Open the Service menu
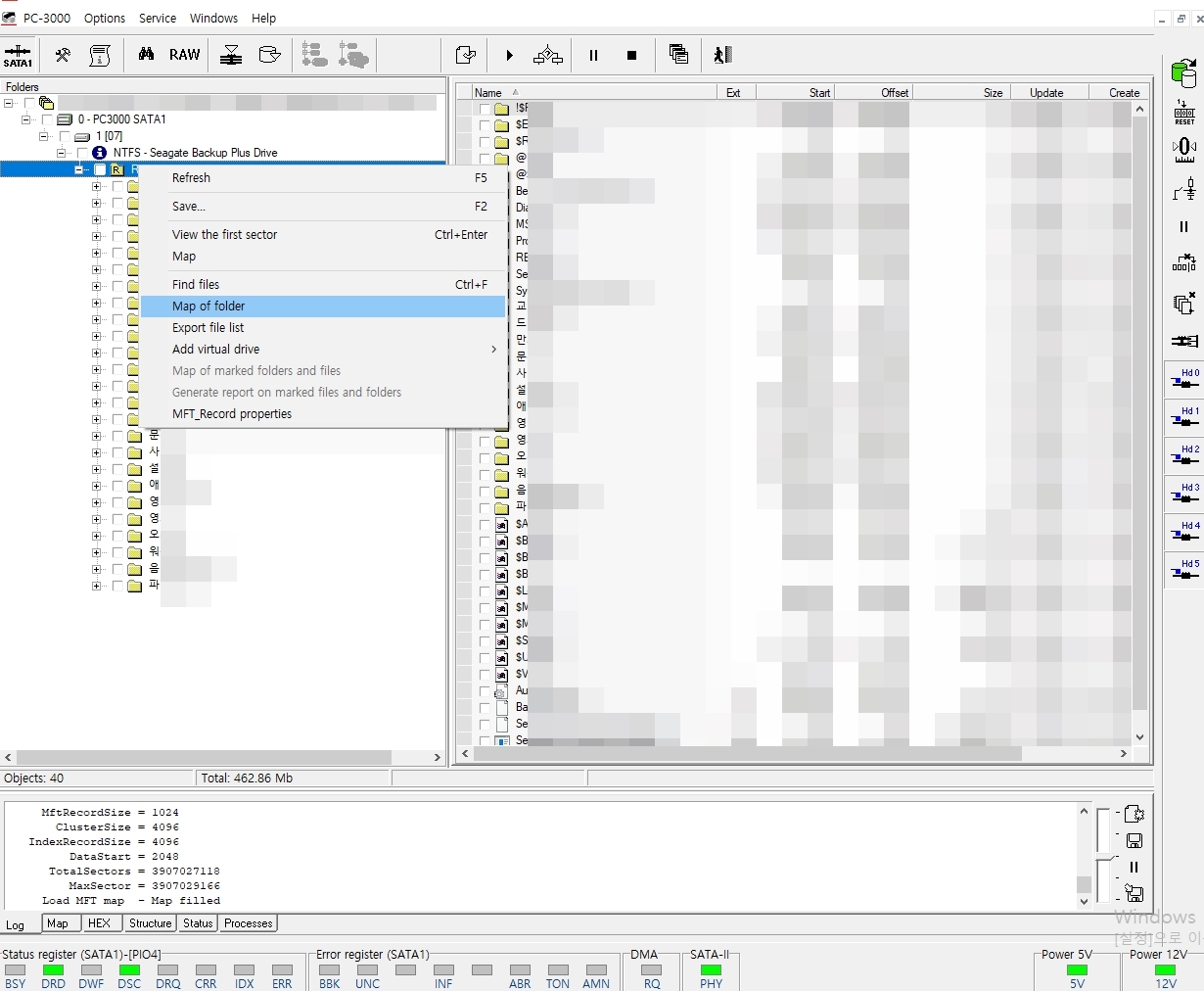Viewport: 1204px width, 991px height. (x=158, y=19)
